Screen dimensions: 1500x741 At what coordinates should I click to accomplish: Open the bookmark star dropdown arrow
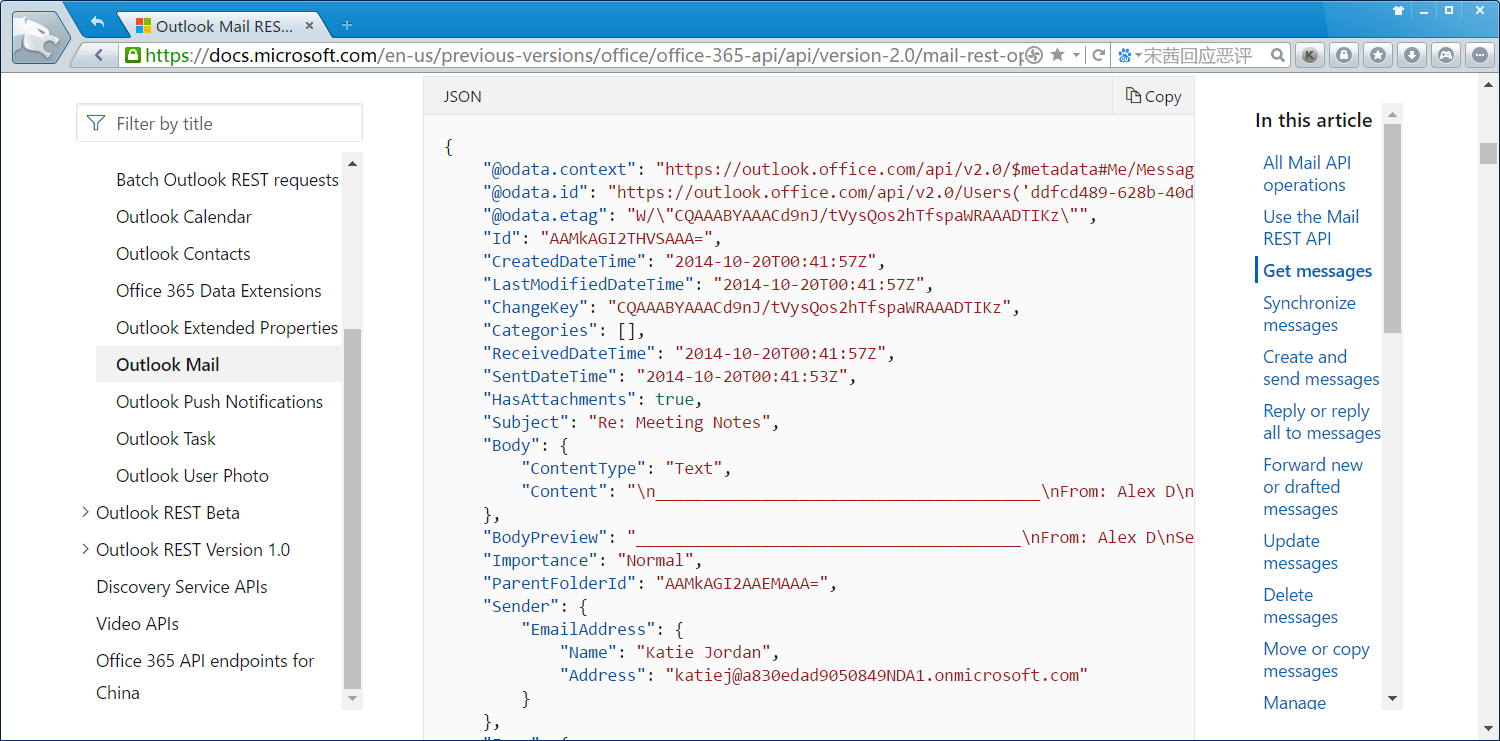tap(1076, 55)
